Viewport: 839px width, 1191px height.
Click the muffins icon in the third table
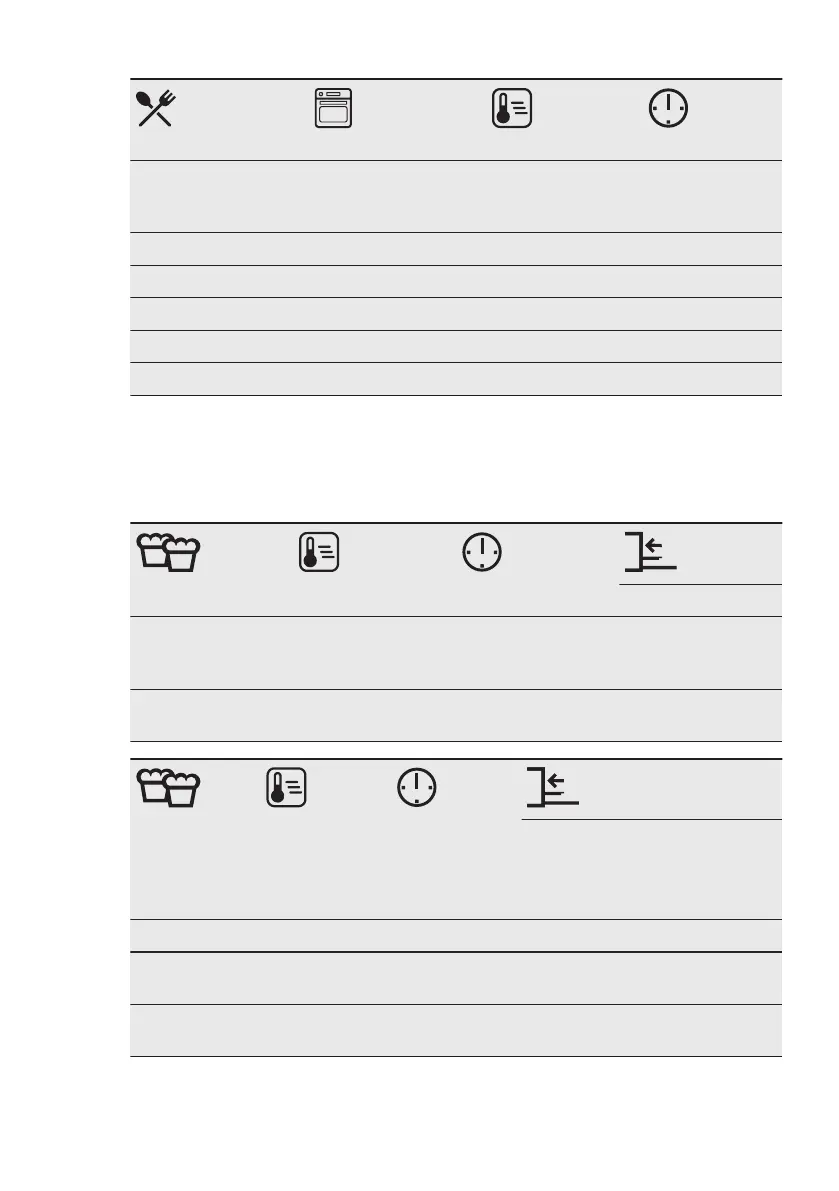(169, 788)
